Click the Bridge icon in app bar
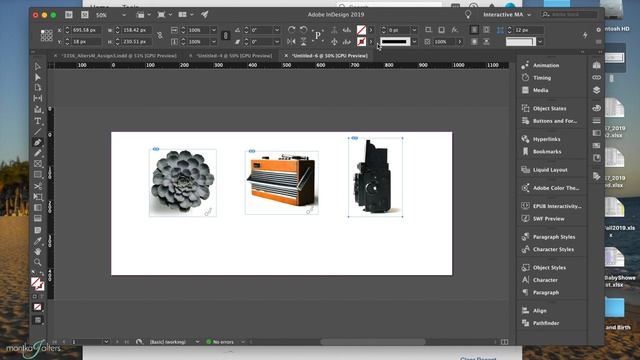The height and width of the screenshot is (360, 640). click(x=69, y=15)
